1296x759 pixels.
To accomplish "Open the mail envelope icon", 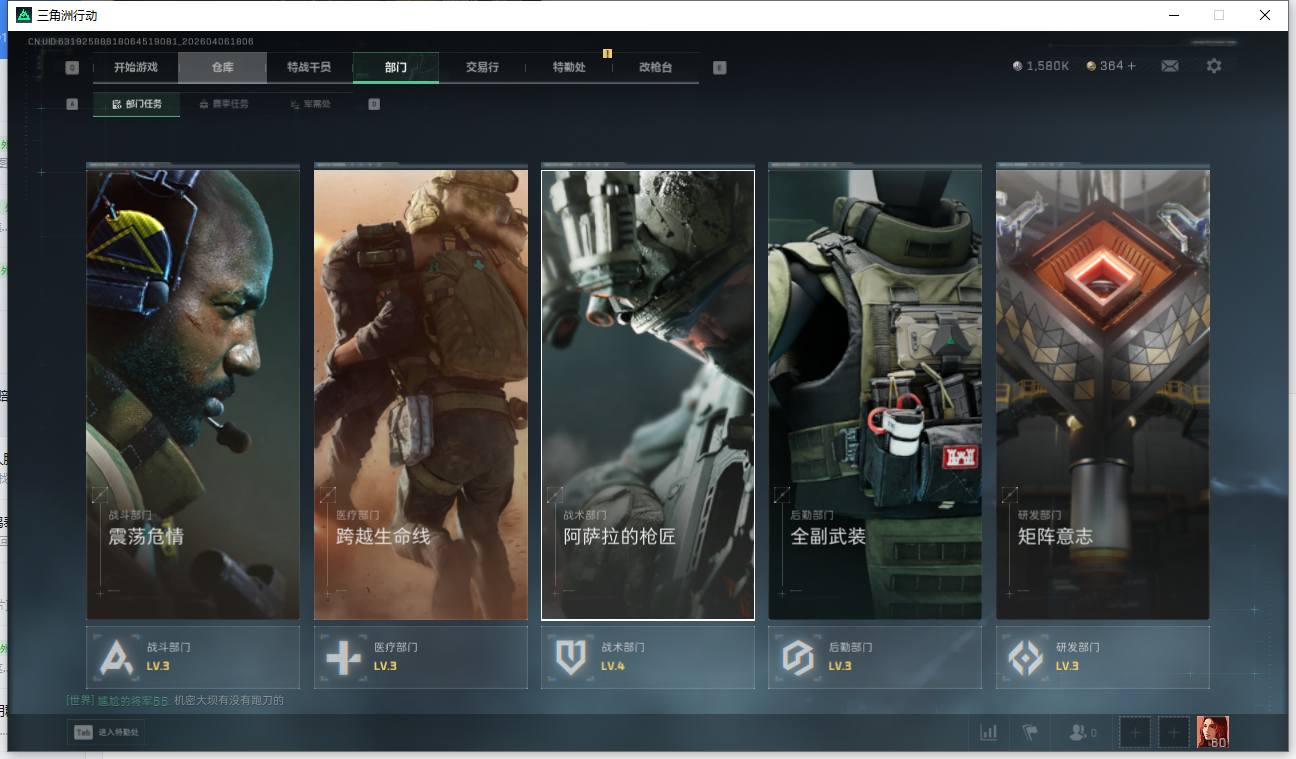I will [x=1169, y=66].
